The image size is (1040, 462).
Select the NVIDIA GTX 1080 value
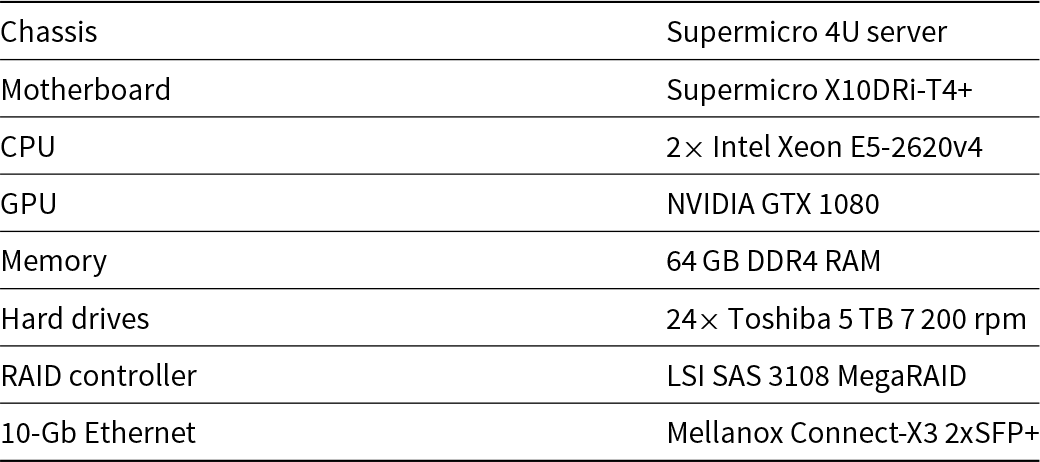click(x=773, y=204)
